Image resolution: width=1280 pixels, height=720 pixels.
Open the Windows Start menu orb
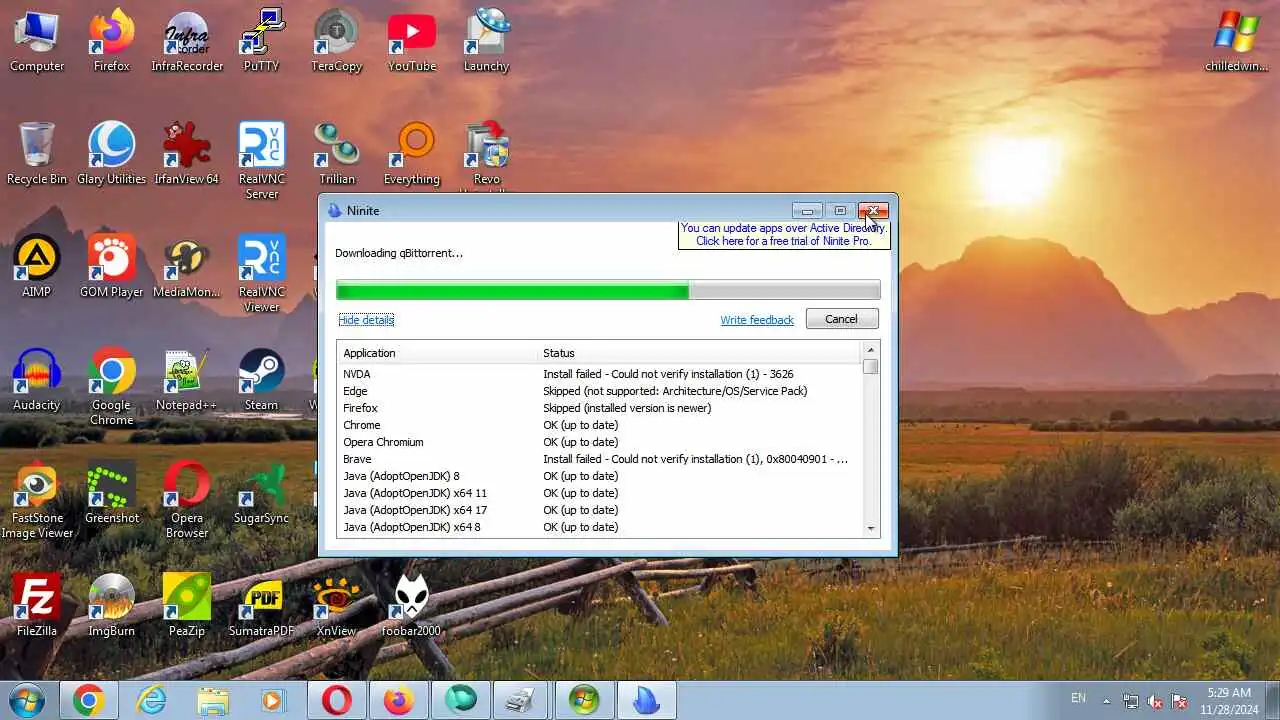27,700
